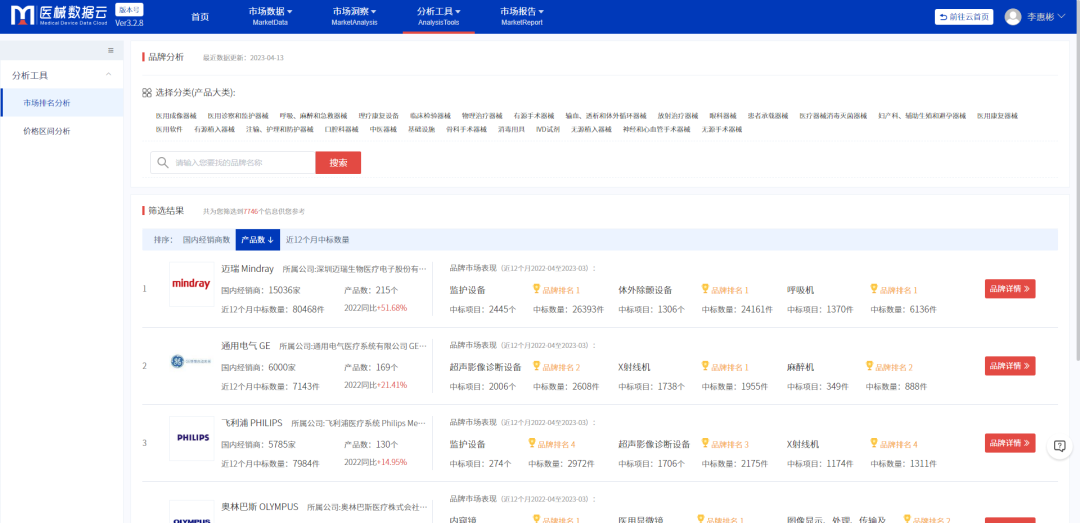The image size is (1080, 523).
Task: Filter by category 中医器械
Action: coord(383,129)
